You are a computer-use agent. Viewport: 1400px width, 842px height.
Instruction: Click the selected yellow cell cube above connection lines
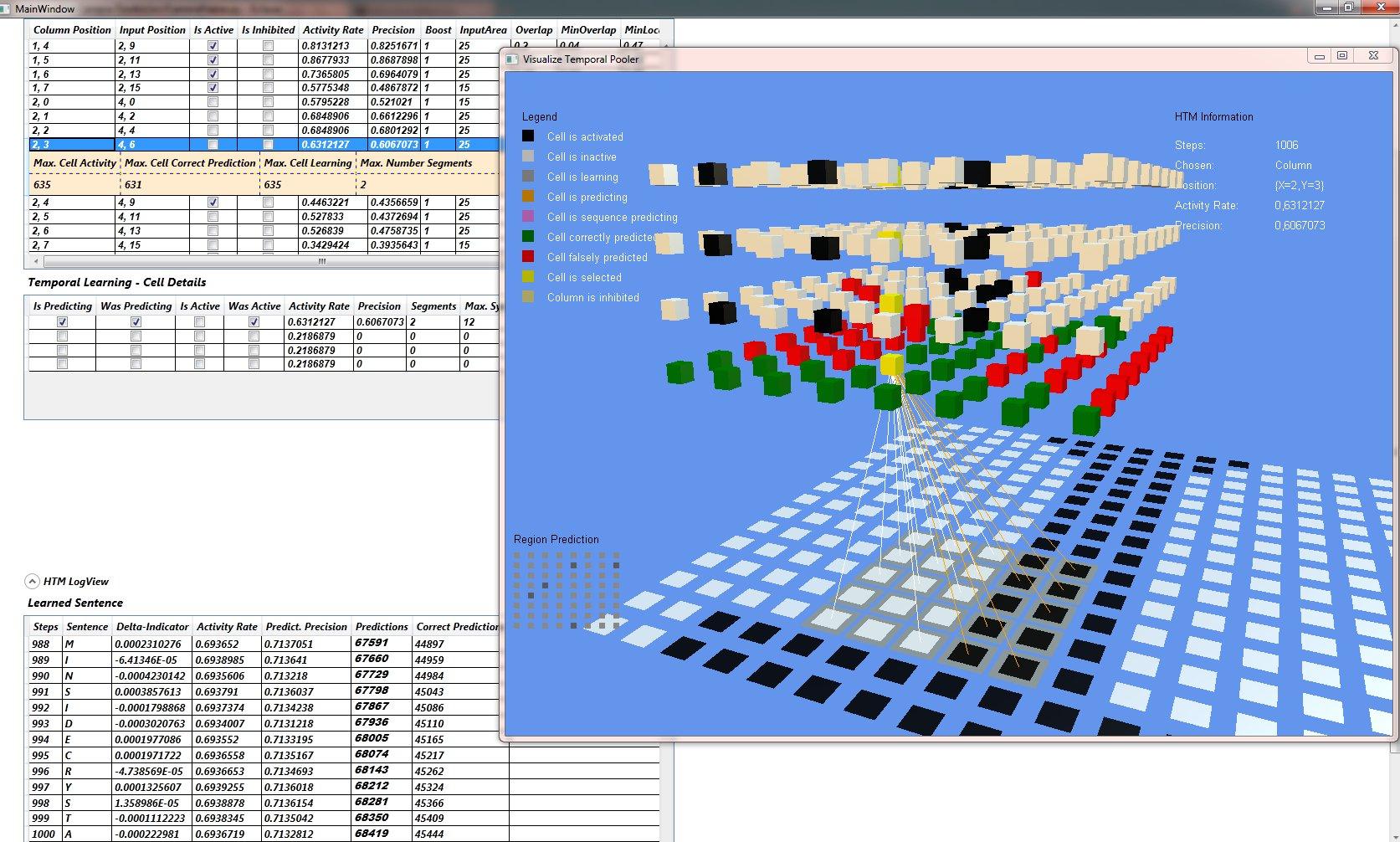point(891,365)
